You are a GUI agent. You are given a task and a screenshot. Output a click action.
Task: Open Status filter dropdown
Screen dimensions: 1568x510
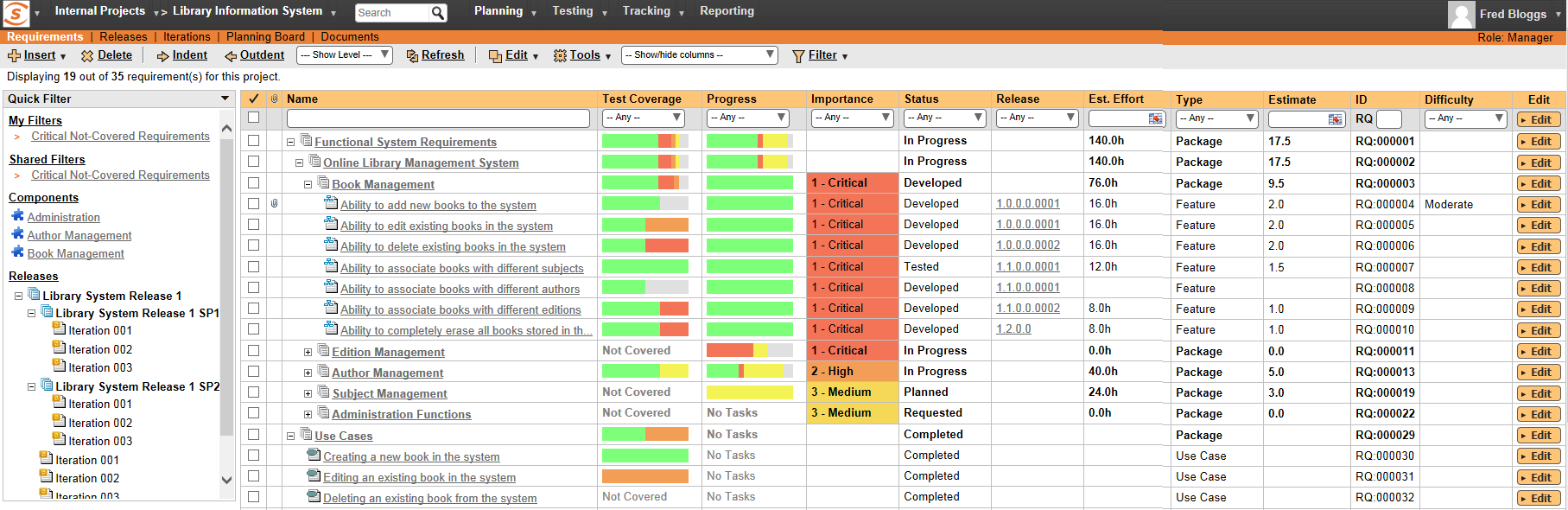(945, 118)
